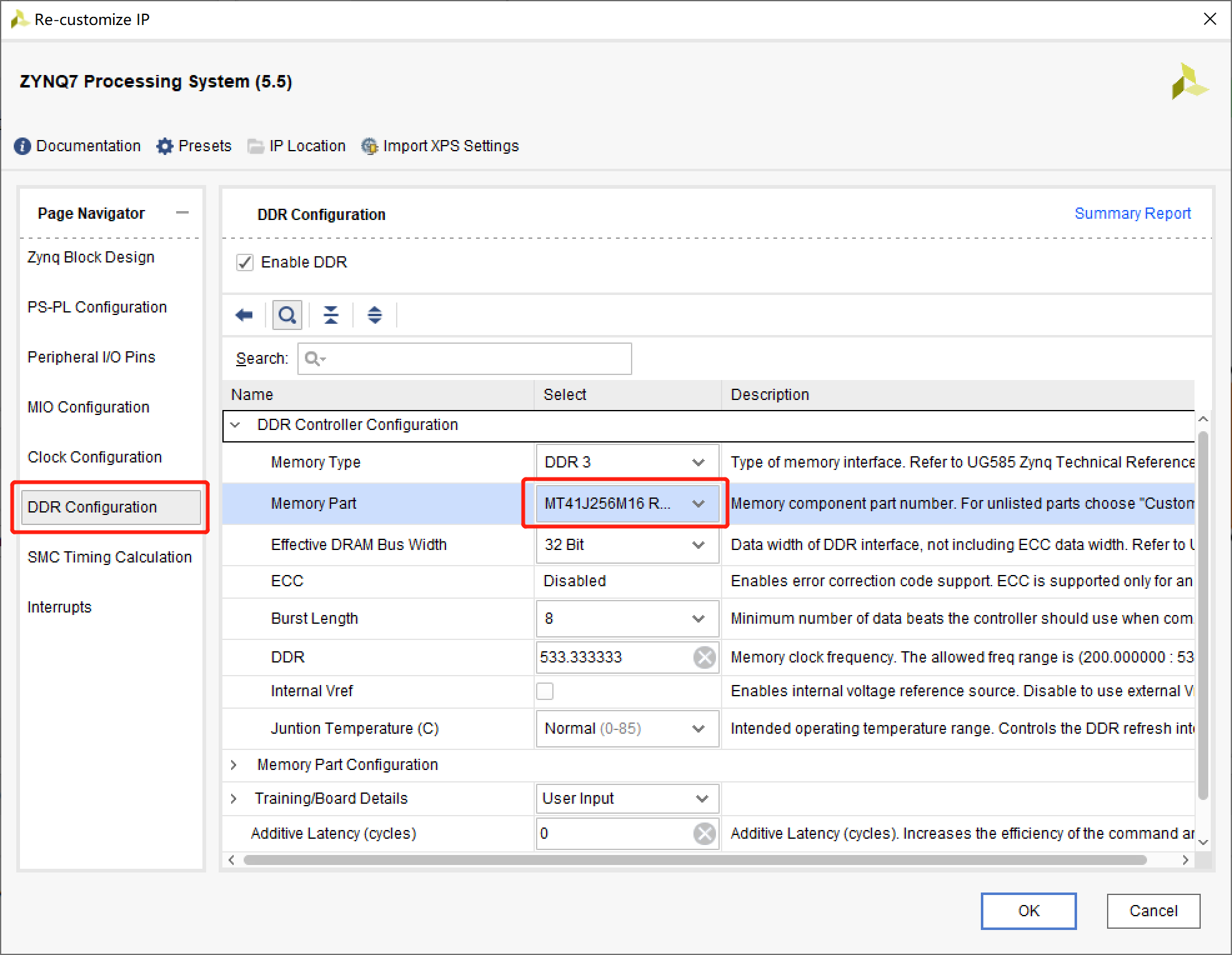Minimize the Page Navigator panel
Viewport: 1232px width, 955px height.
click(x=182, y=213)
